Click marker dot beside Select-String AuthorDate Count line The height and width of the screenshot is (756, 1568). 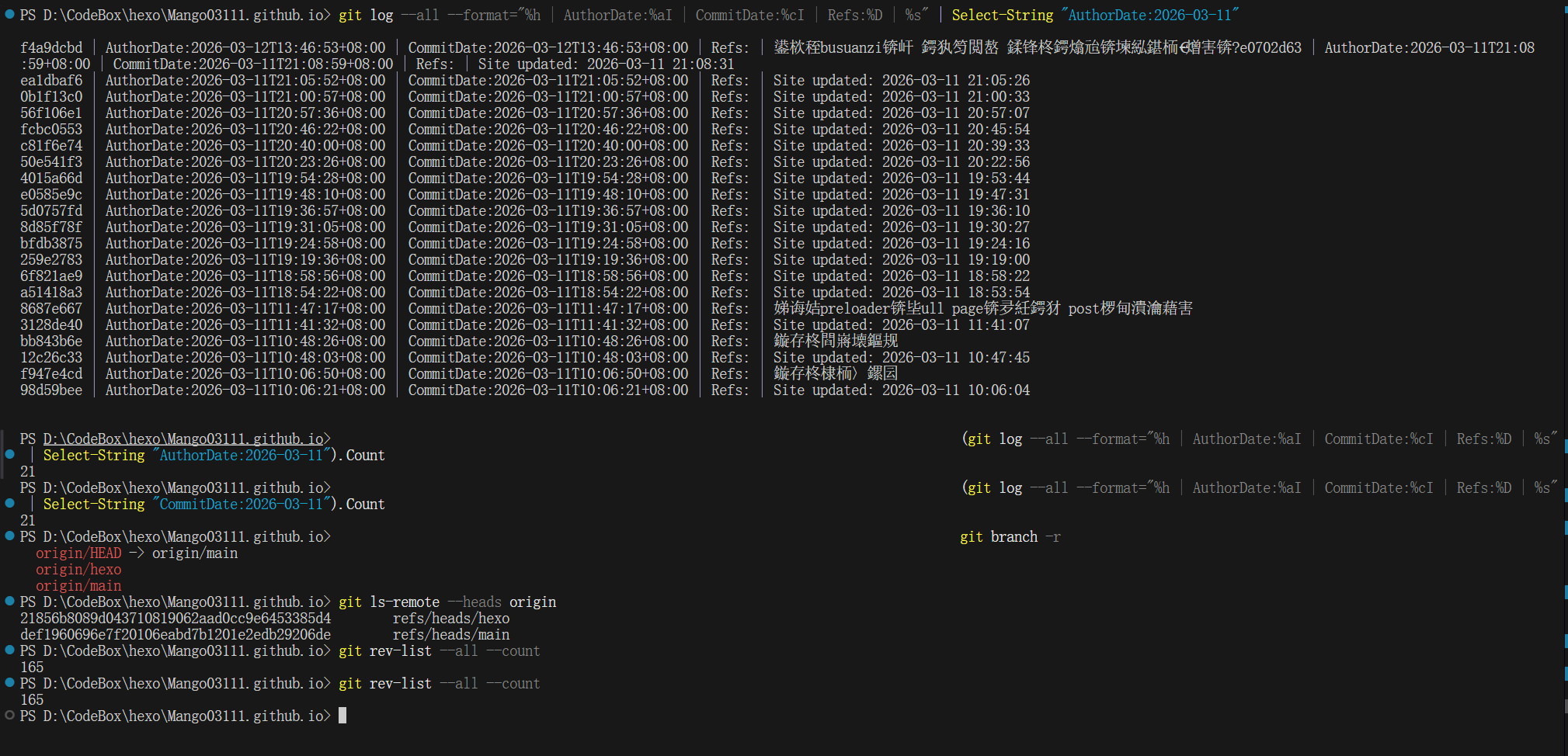pyautogui.click(x=9, y=455)
